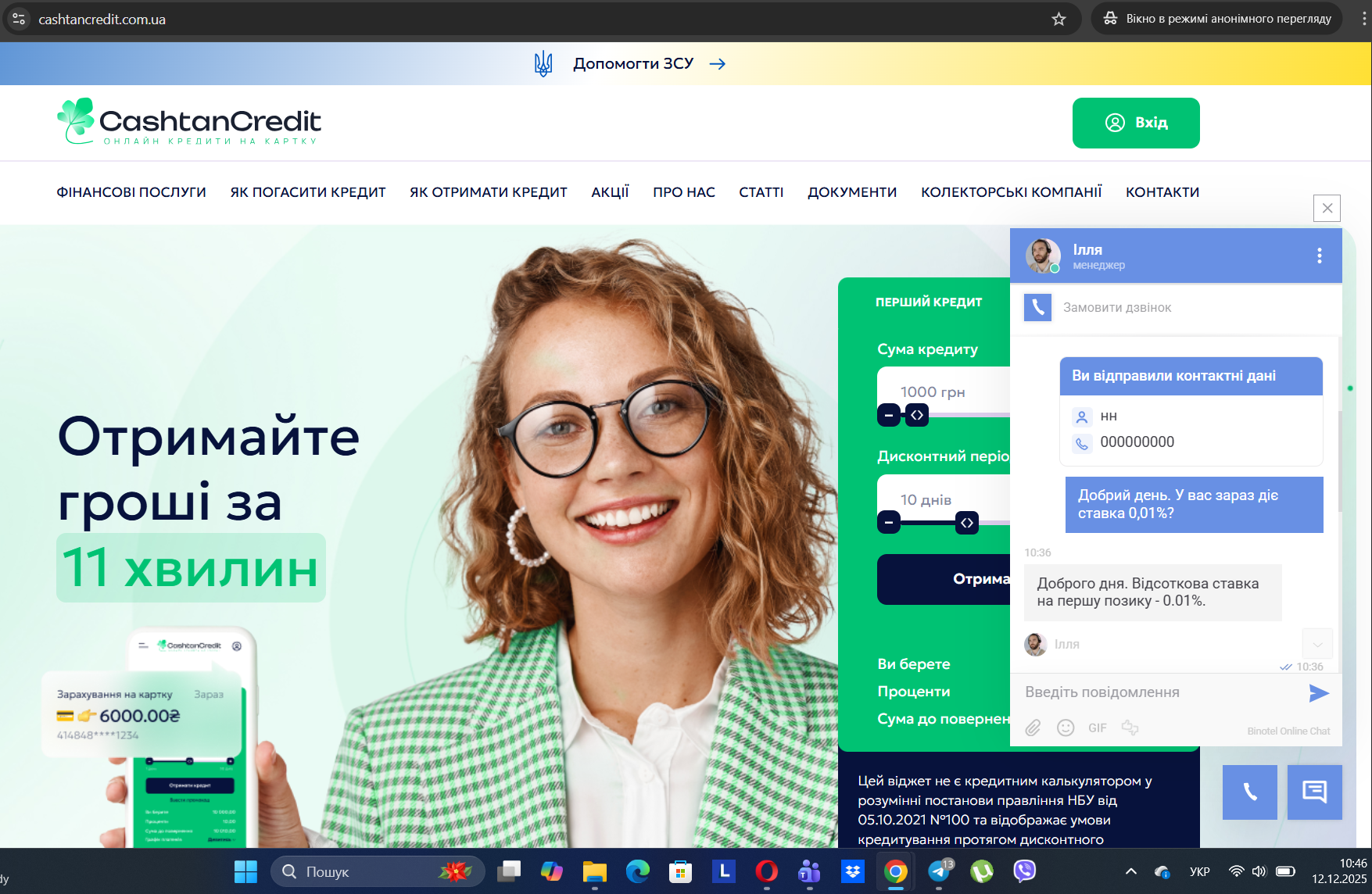Open the АКЦІЇ menu item

pos(611,192)
